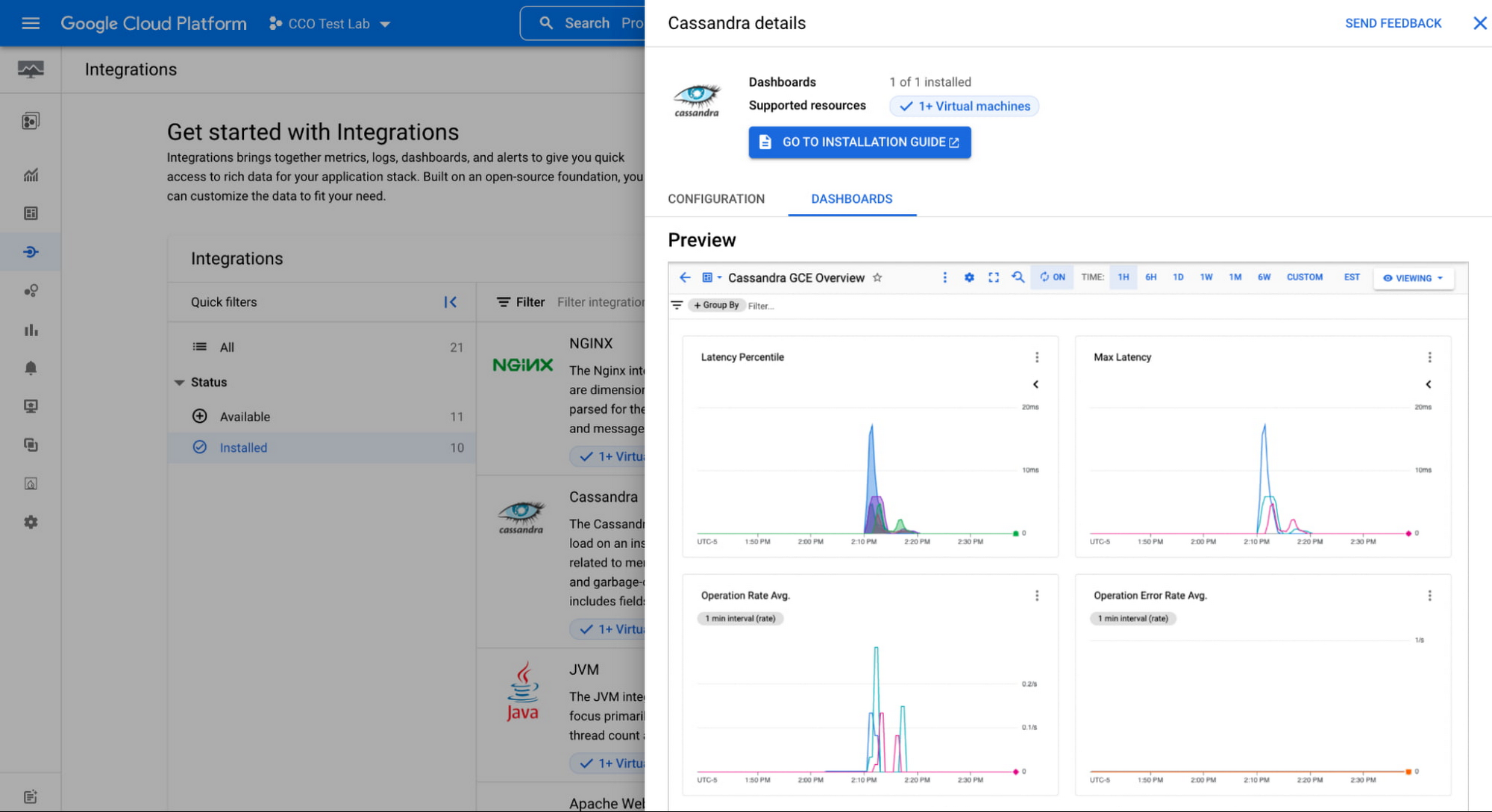Open dashboard more options vertical dots
The image size is (1492, 812).
pos(944,277)
